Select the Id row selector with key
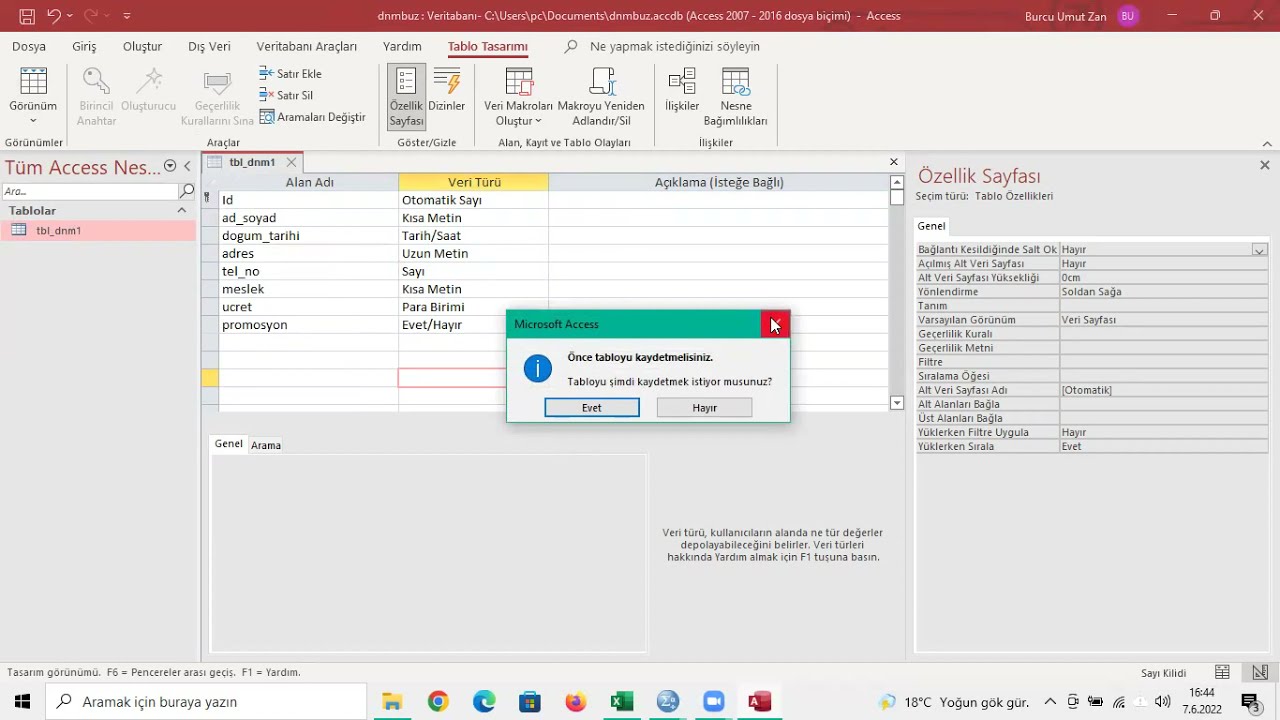Screen dimensions: 1280x720 (210, 200)
